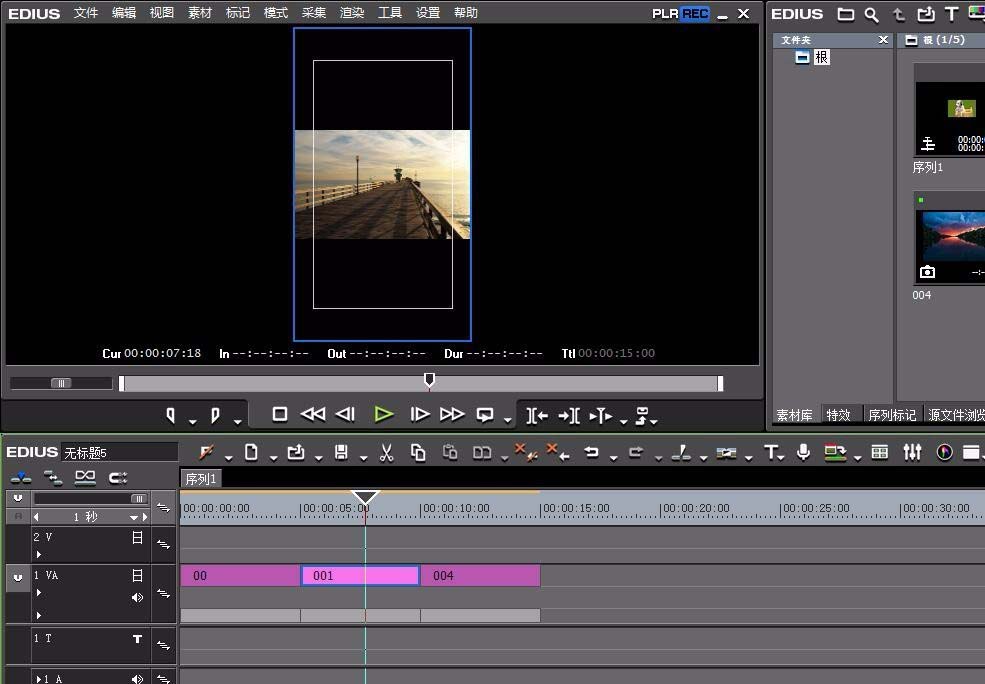This screenshot has height=684, width=985.
Task: Click the Copy icon in timeline toolbar
Action: pos(418,453)
